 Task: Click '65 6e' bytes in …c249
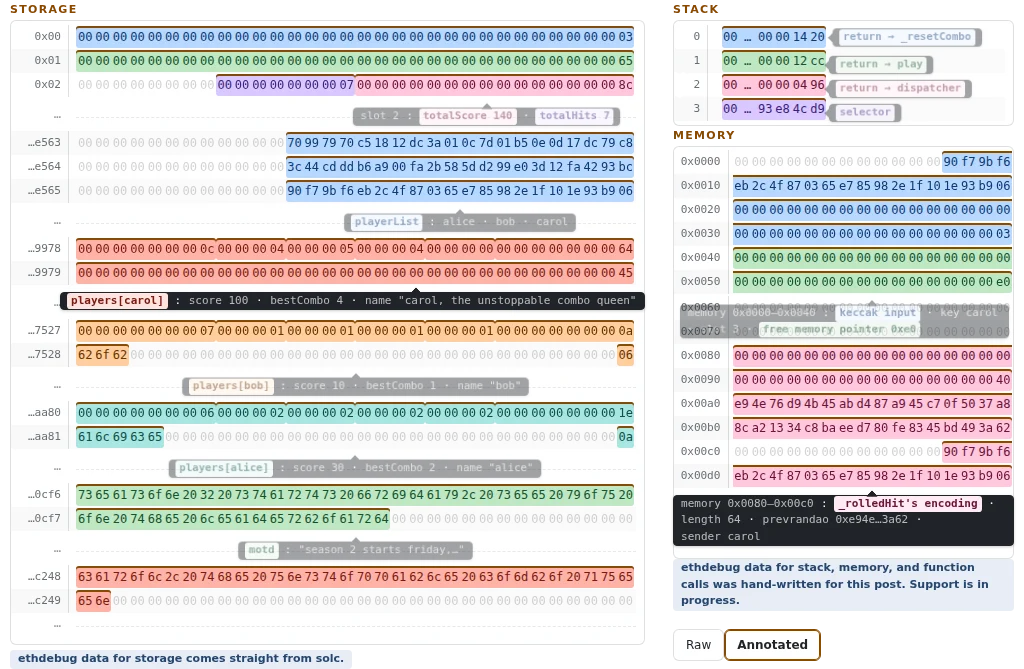coord(93,601)
